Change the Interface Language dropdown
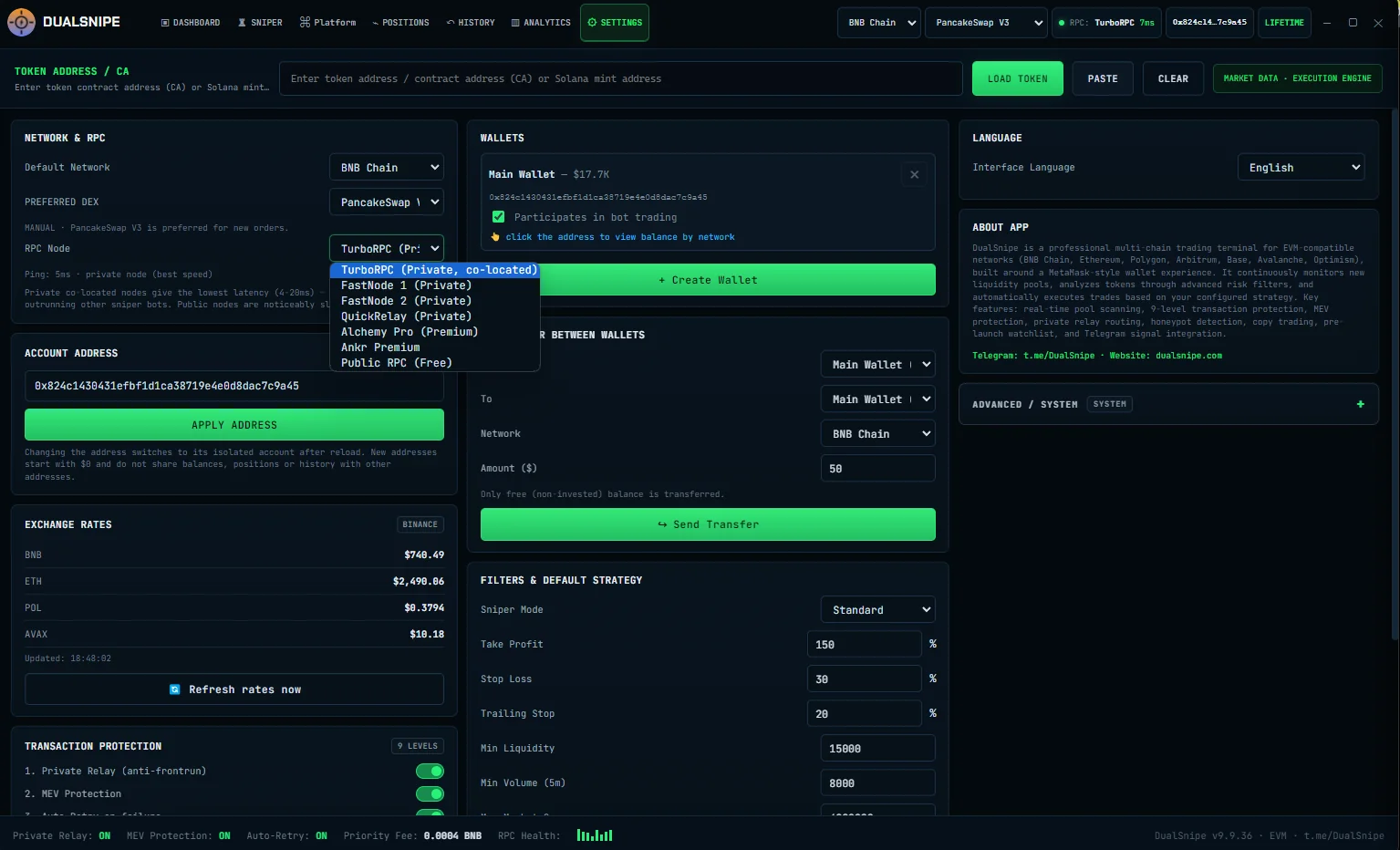 coord(1301,168)
